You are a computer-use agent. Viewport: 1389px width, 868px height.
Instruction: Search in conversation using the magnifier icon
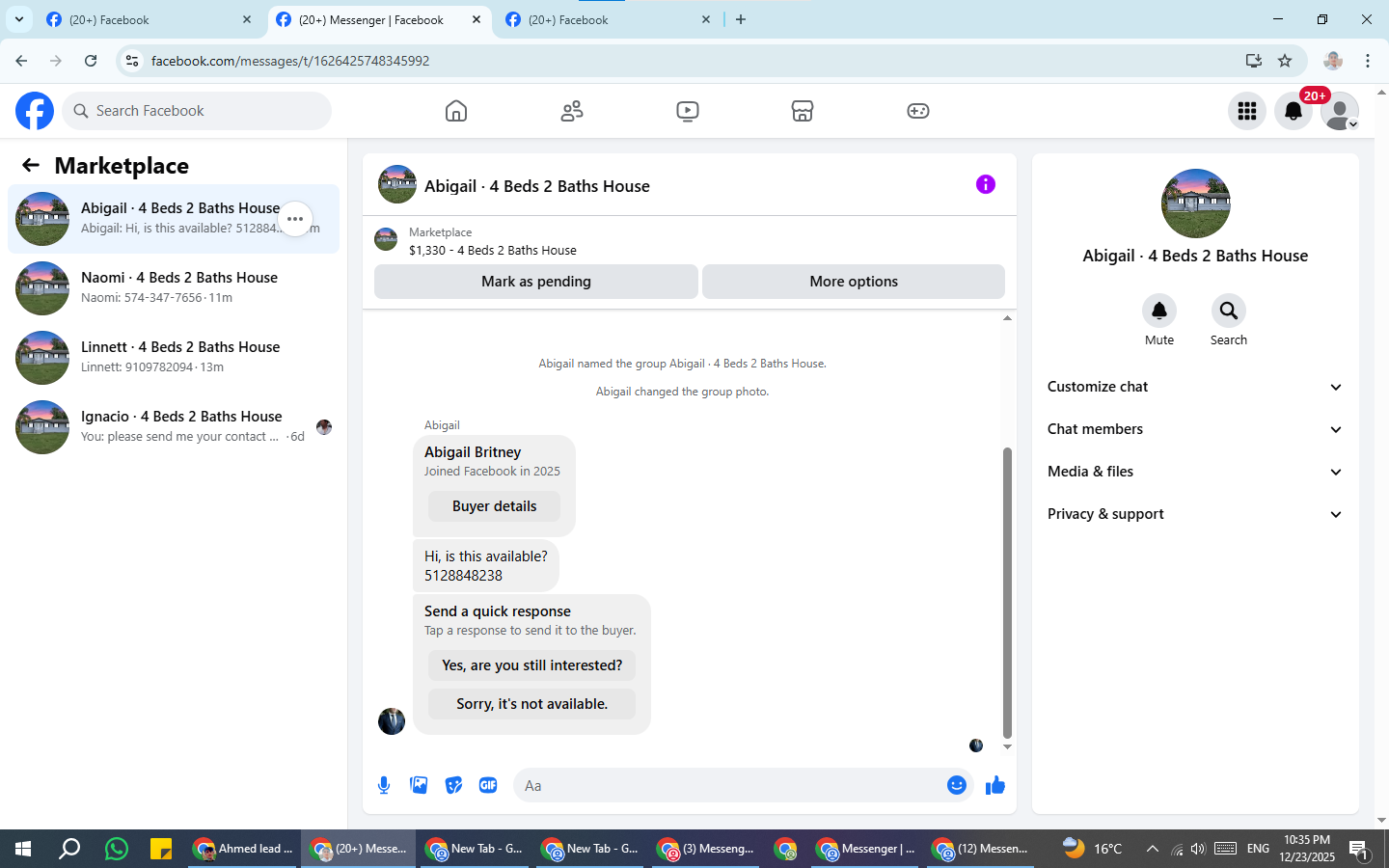click(x=1229, y=311)
